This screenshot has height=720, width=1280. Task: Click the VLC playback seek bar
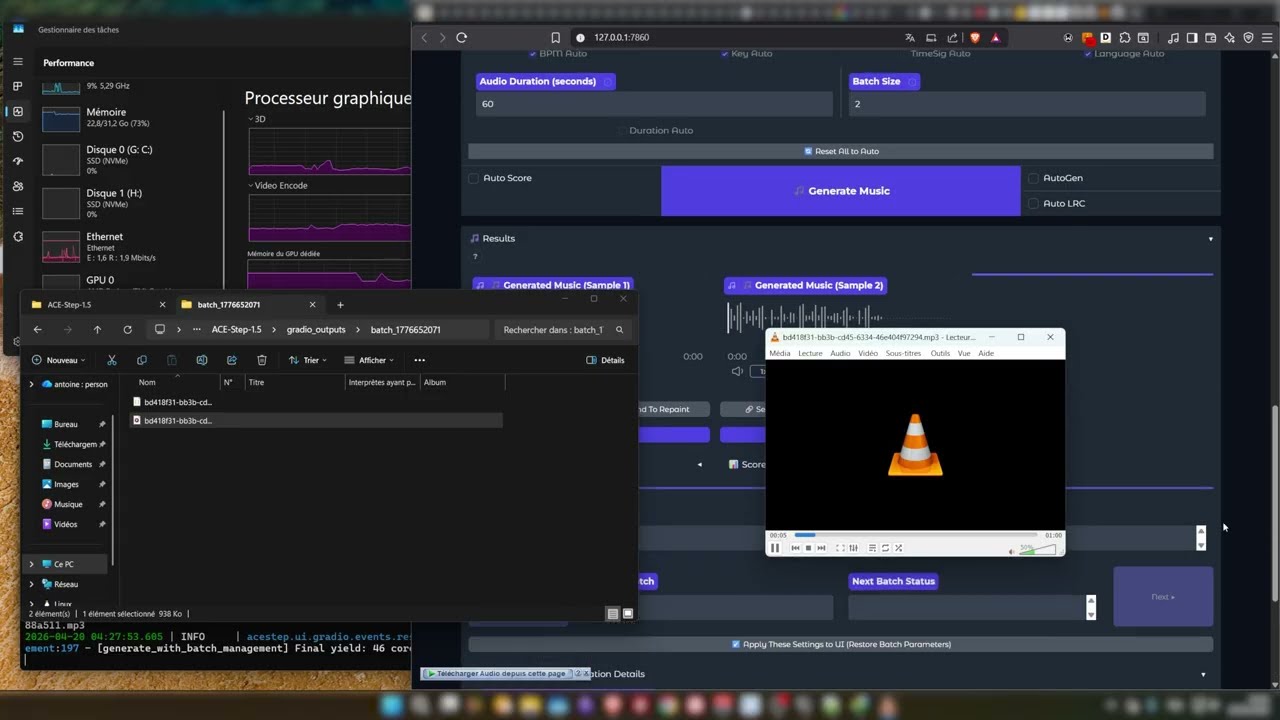[915, 535]
